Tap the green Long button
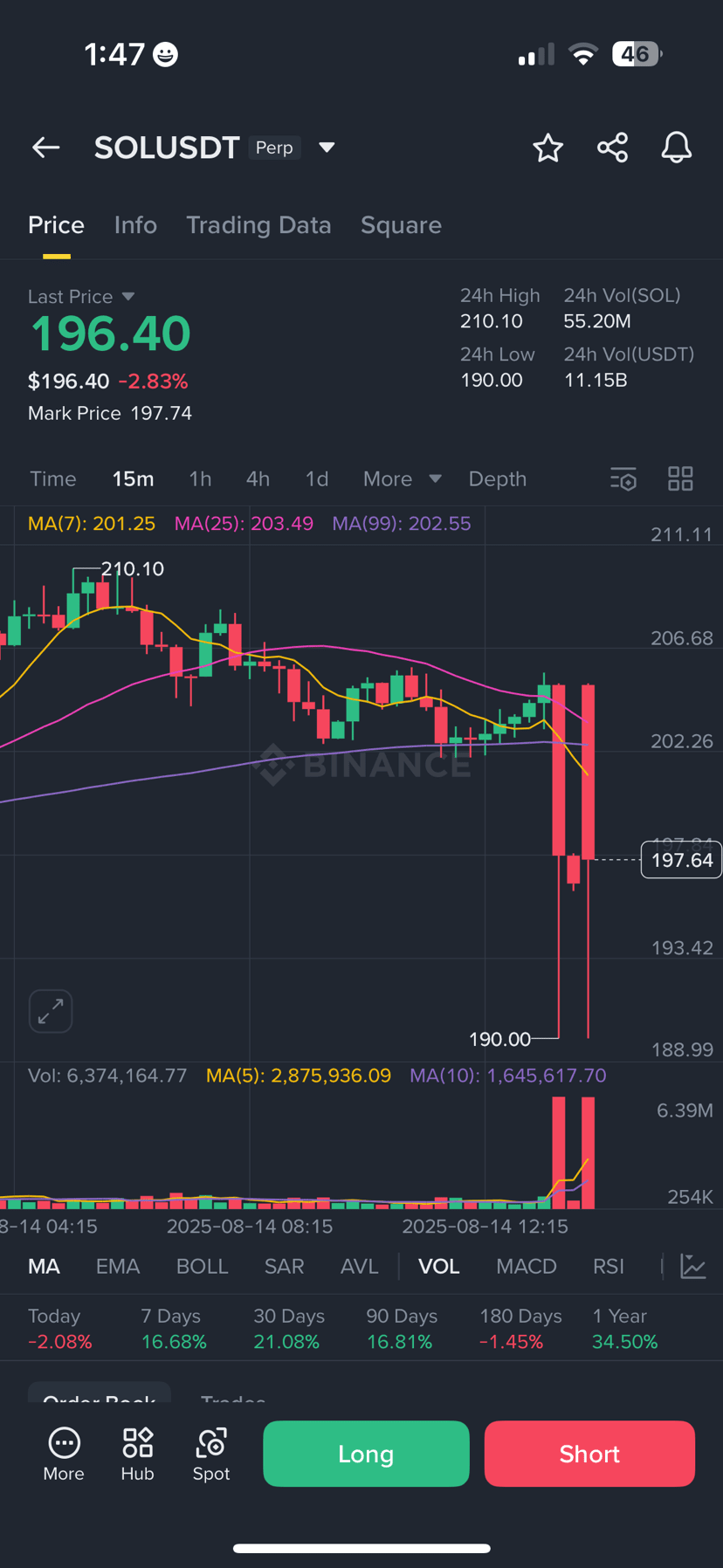 366,1454
